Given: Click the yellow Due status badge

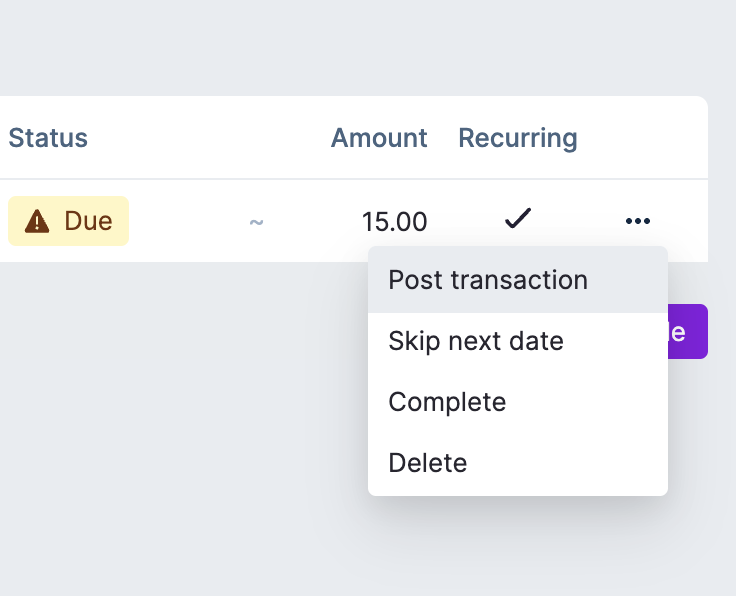Looking at the screenshot, I should 68,221.
